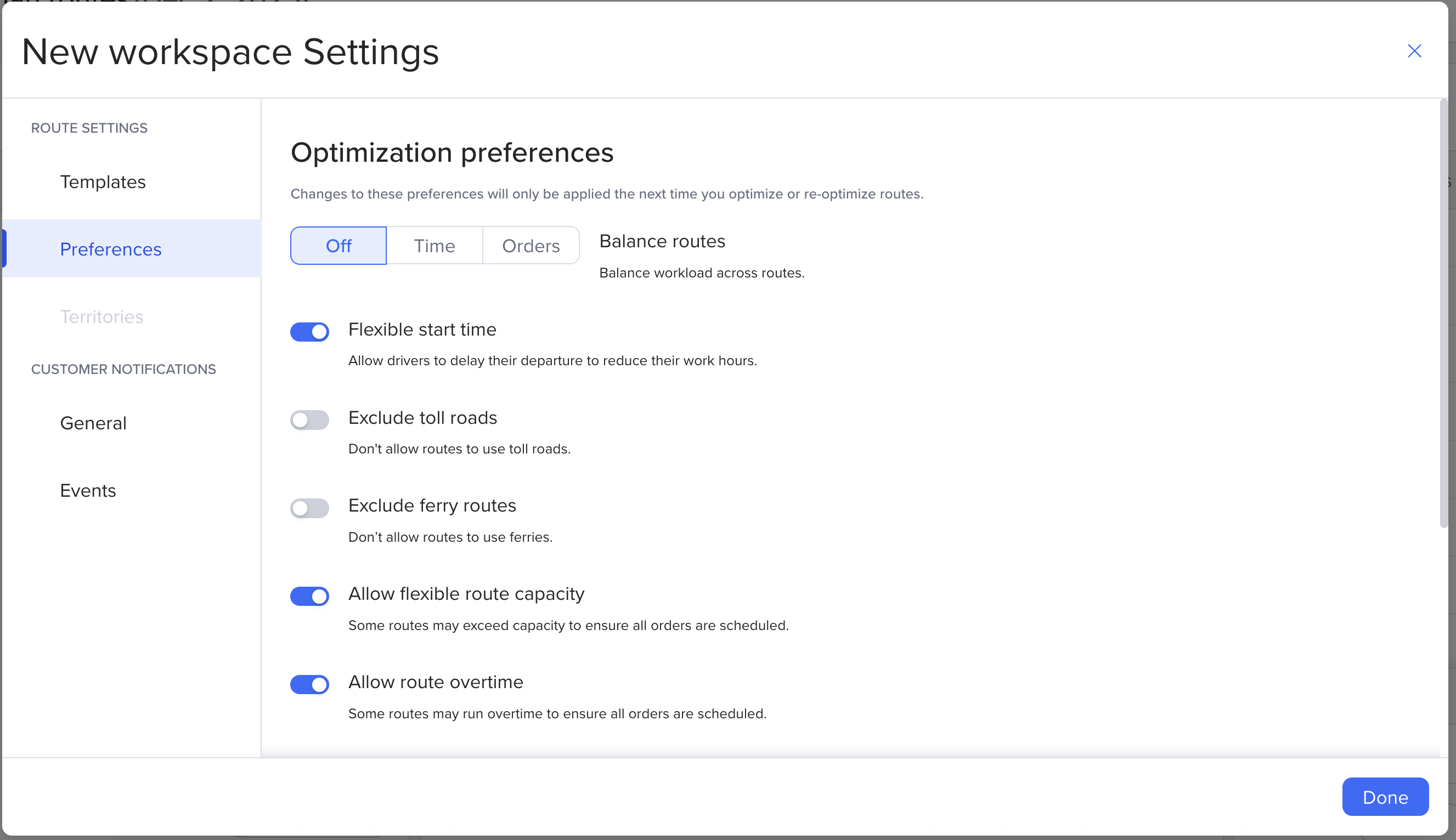
Task: Open the Territories section
Action: (x=101, y=317)
